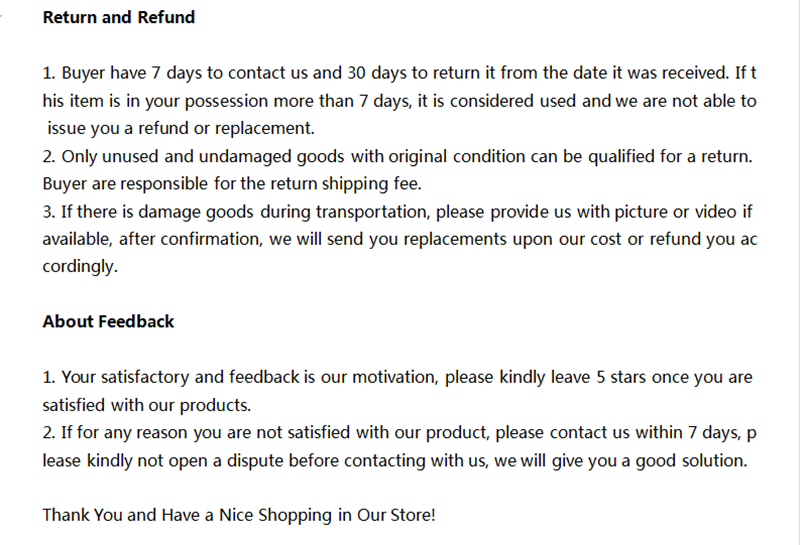Click the line "satisfied with our products."
800x545 pixels.
(x=145, y=406)
